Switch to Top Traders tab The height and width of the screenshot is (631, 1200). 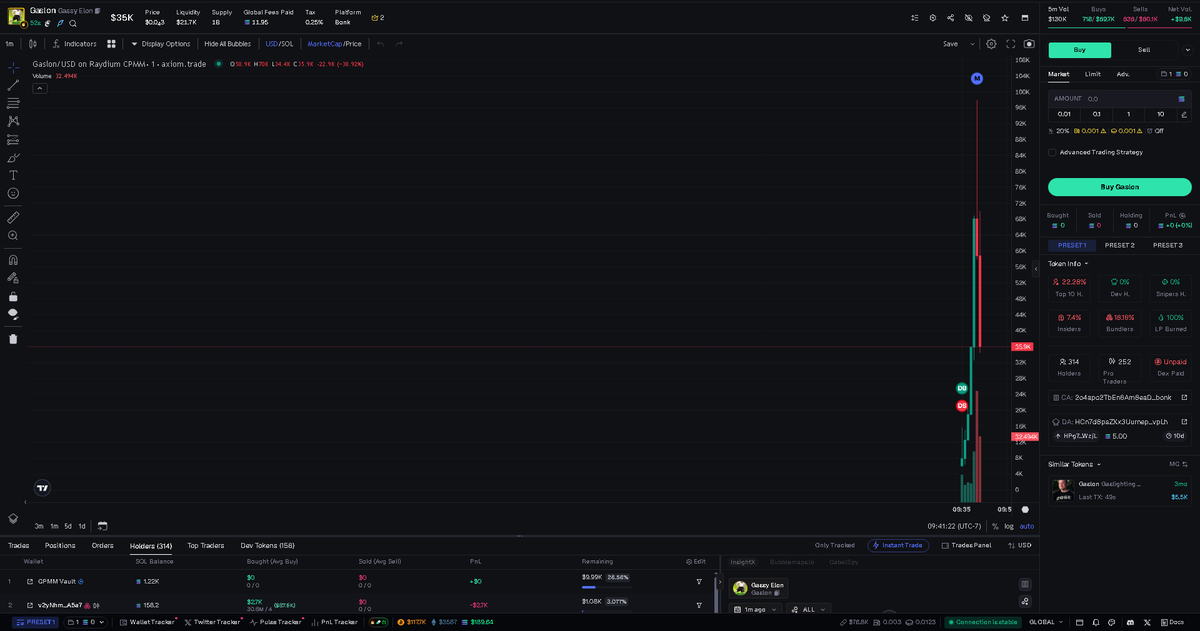(206, 546)
